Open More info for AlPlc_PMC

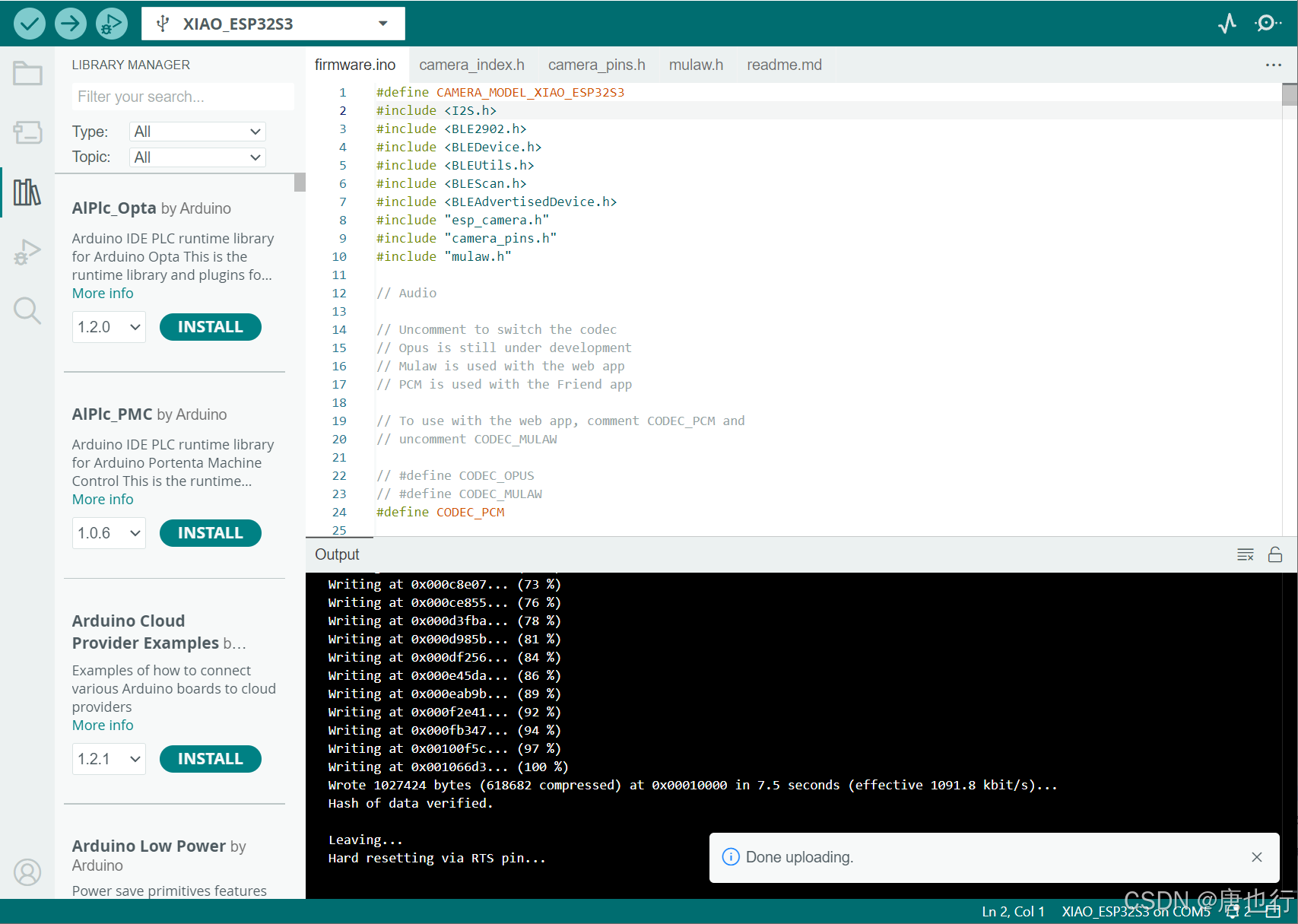103,500
